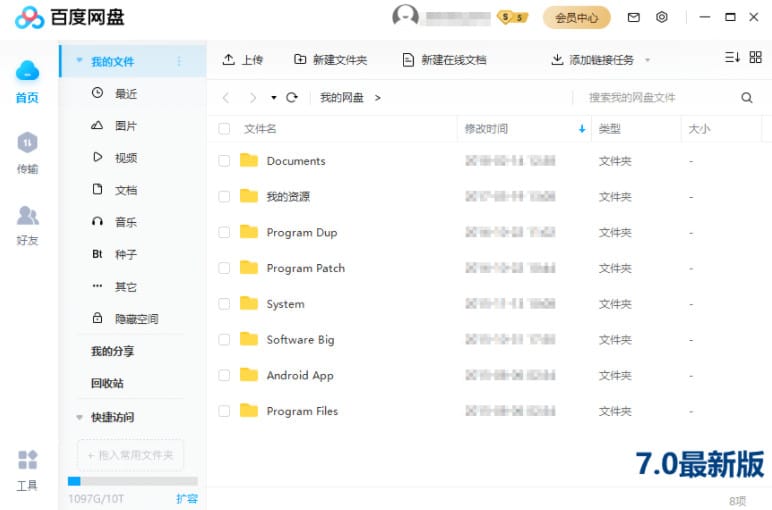Open the 首页 home cloud icon

(28, 71)
